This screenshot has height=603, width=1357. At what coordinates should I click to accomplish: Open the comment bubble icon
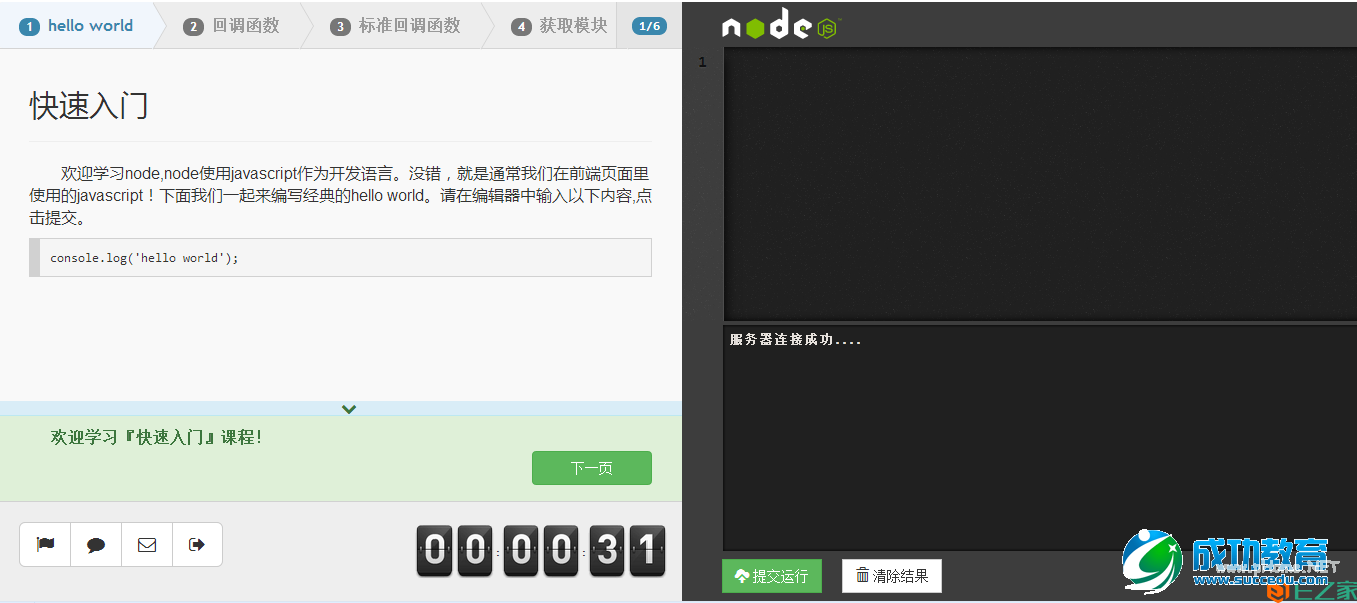point(95,544)
